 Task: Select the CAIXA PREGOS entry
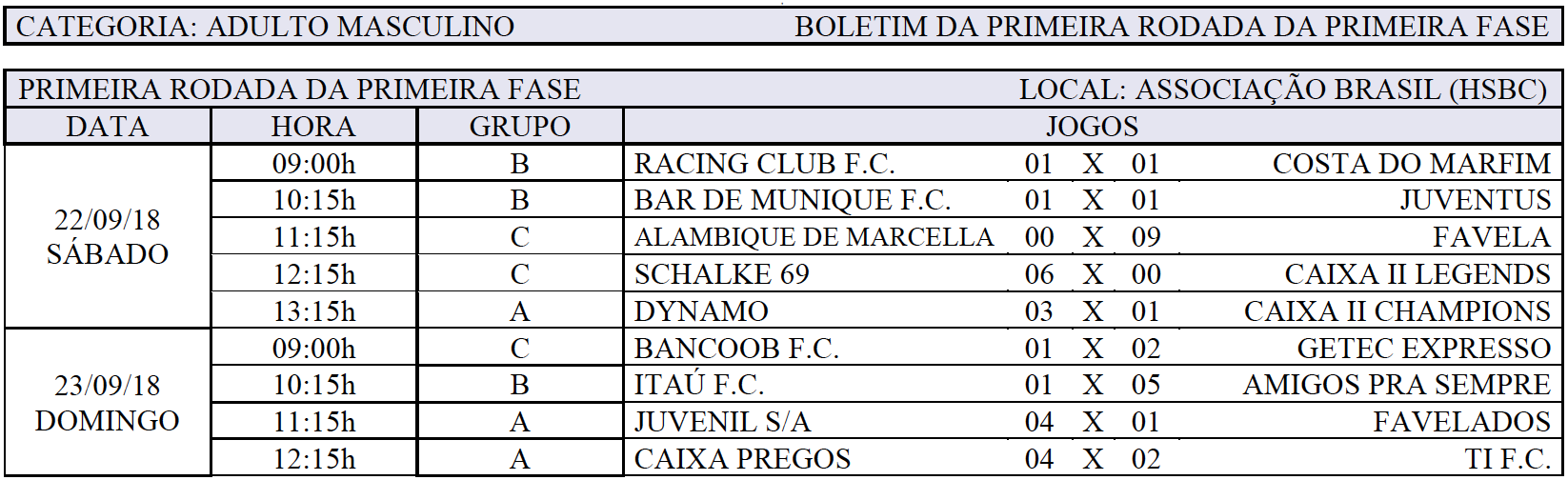(x=742, y=459)
